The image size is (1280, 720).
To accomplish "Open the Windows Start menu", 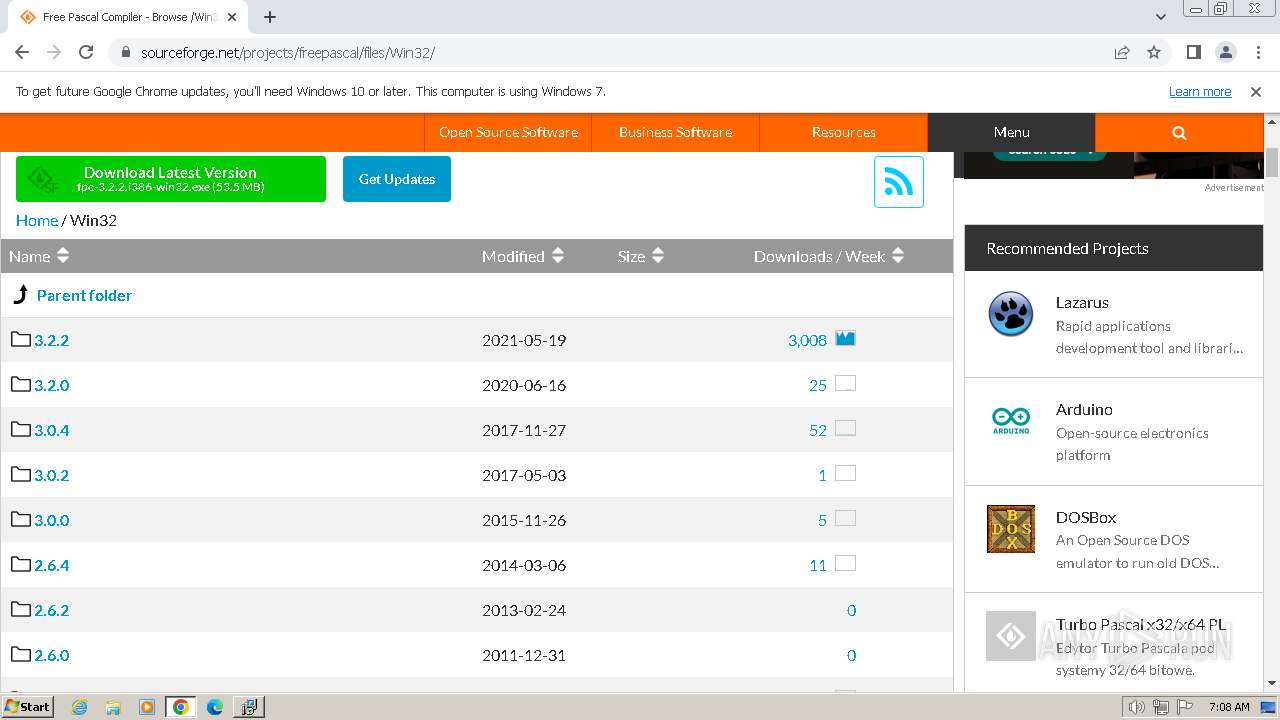I will 28,707.
